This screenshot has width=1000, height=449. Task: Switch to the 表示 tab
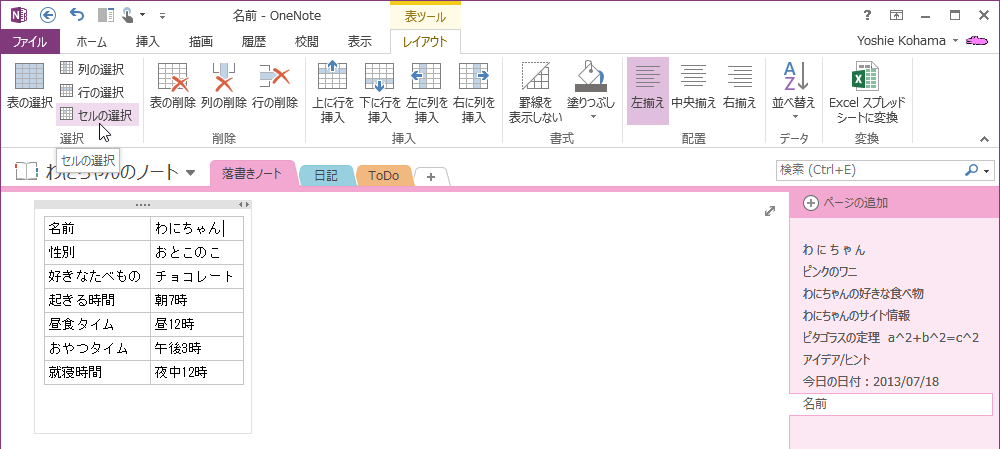[x=360, y=42]
